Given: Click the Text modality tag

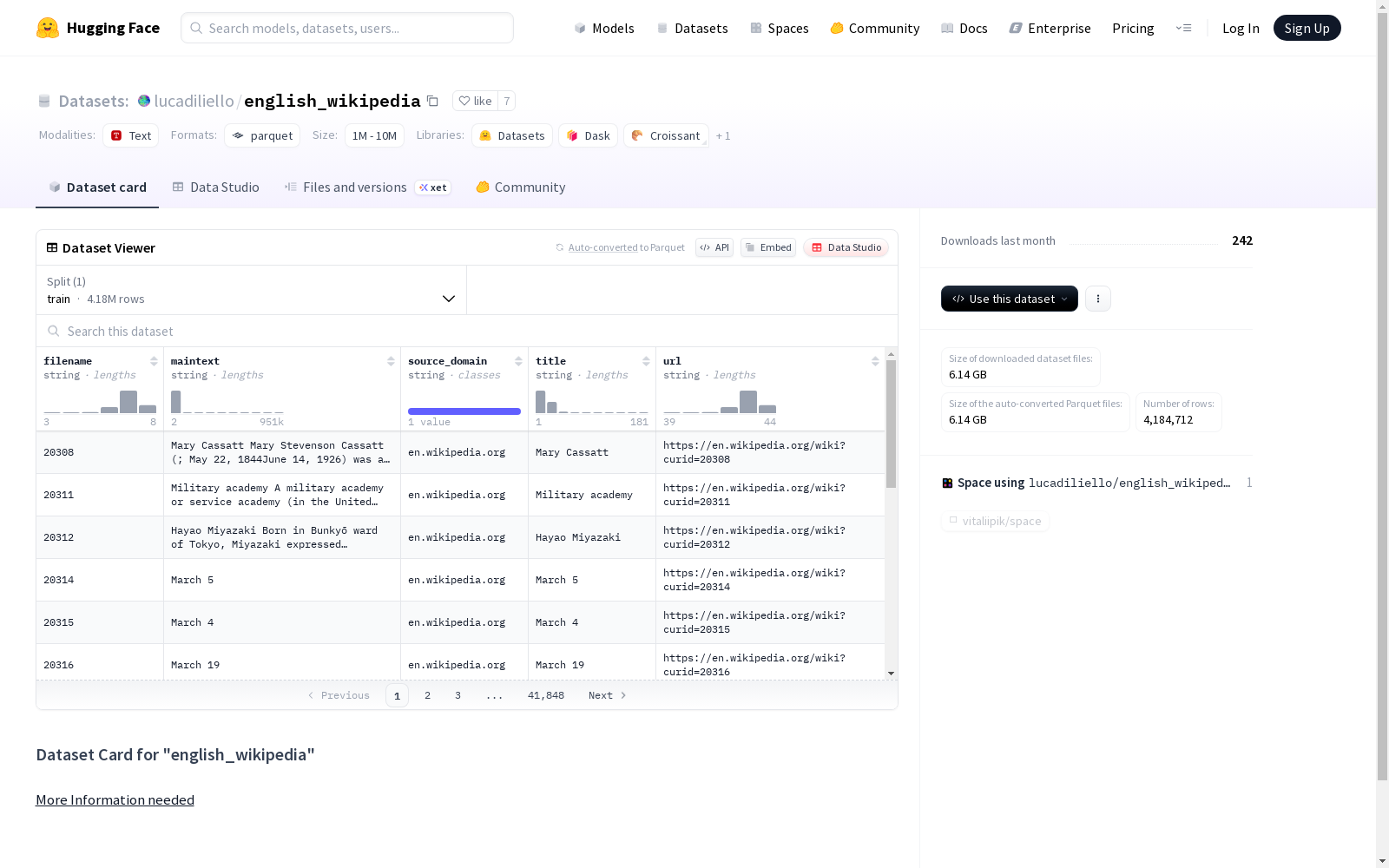Looking at the screenshot, I should click(x=130, y=135).
